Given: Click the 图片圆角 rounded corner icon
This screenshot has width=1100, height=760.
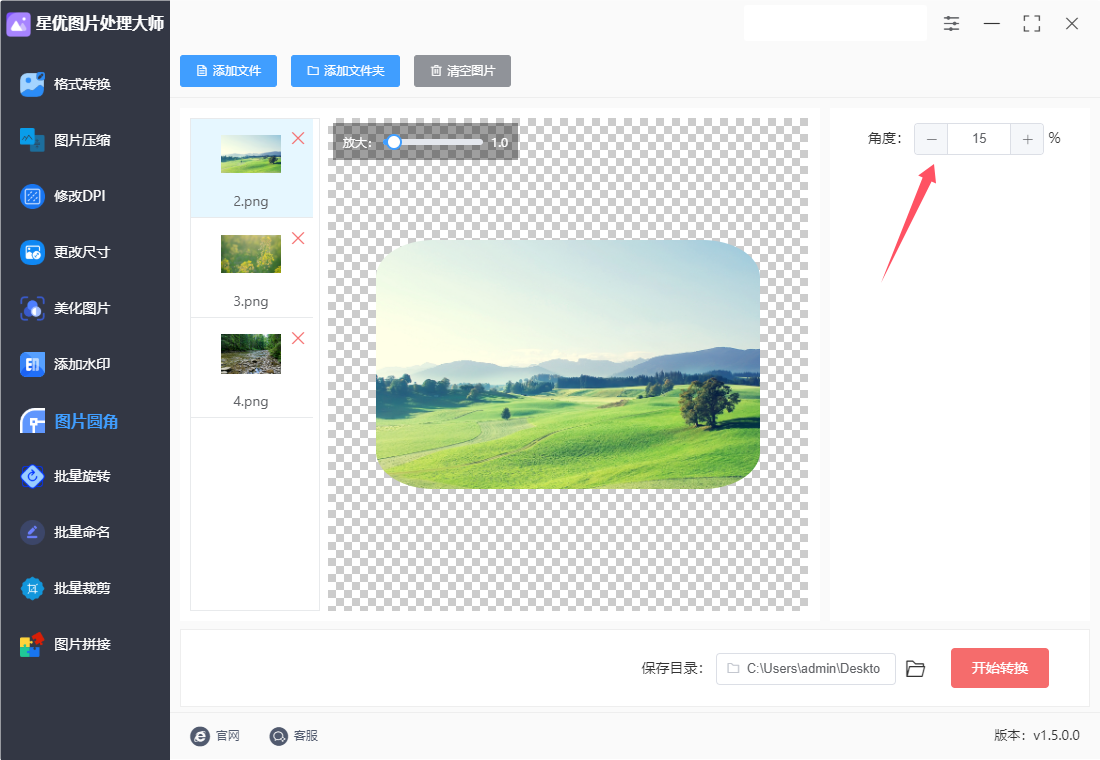Looking at the screenshot, I should tap(32, 421).
